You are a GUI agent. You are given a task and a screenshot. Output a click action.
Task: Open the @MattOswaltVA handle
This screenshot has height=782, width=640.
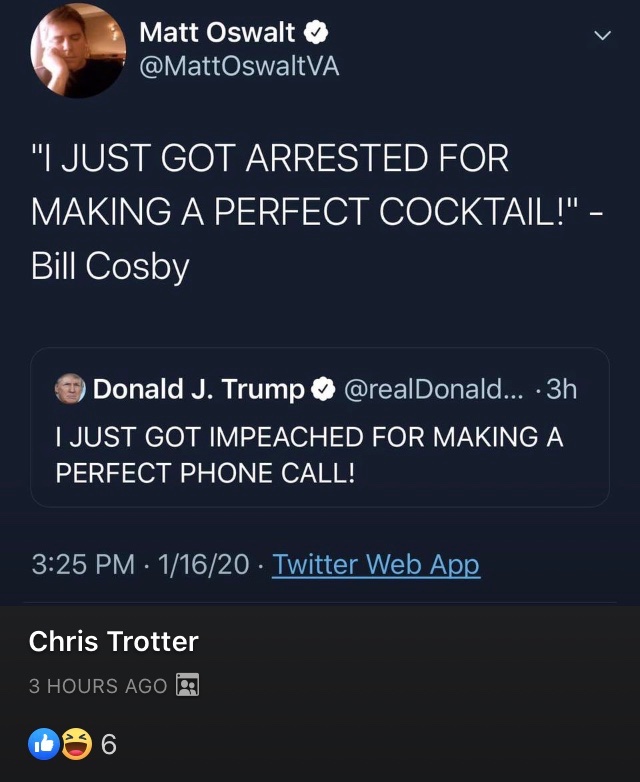239,71
